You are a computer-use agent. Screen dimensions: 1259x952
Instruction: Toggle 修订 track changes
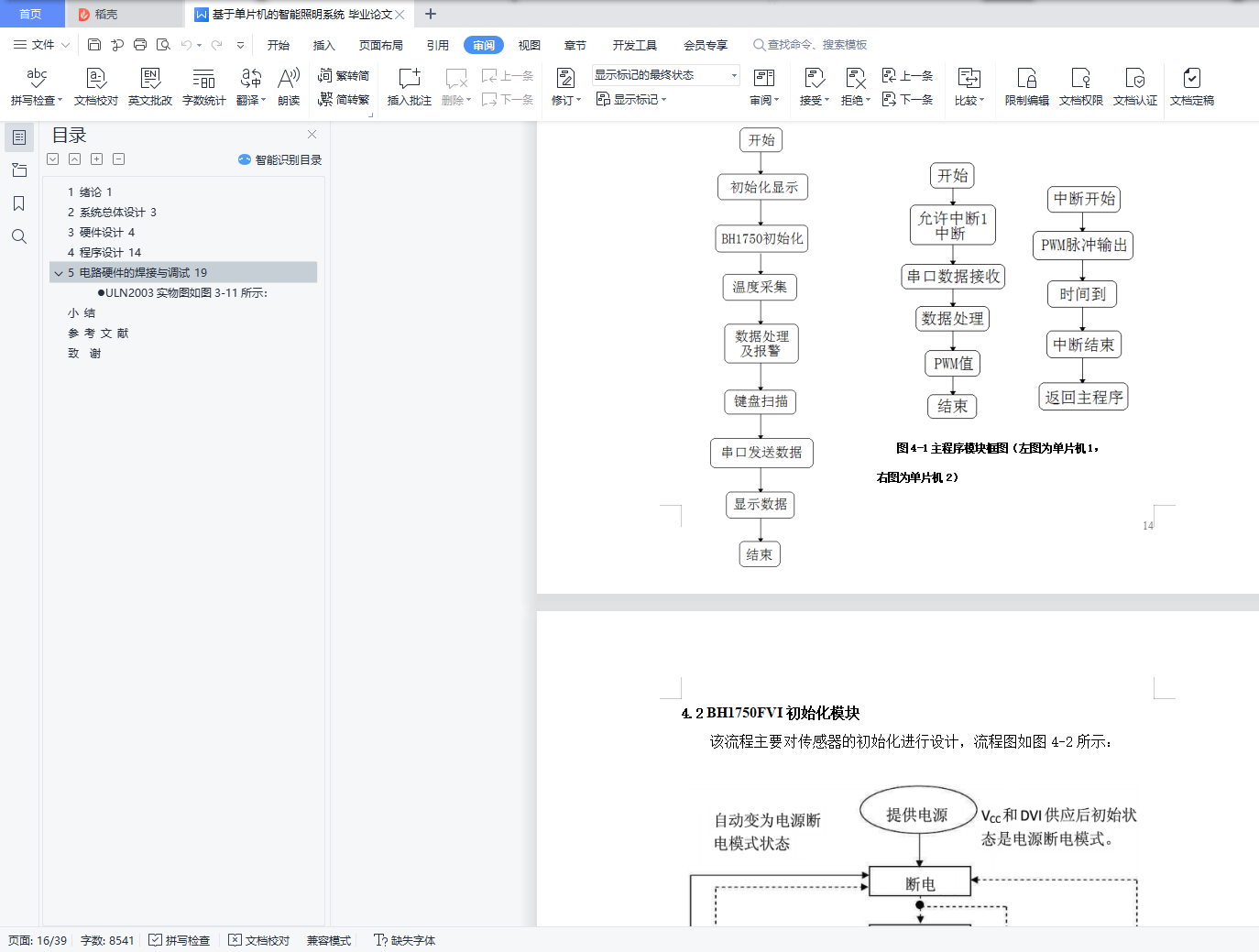565,87
